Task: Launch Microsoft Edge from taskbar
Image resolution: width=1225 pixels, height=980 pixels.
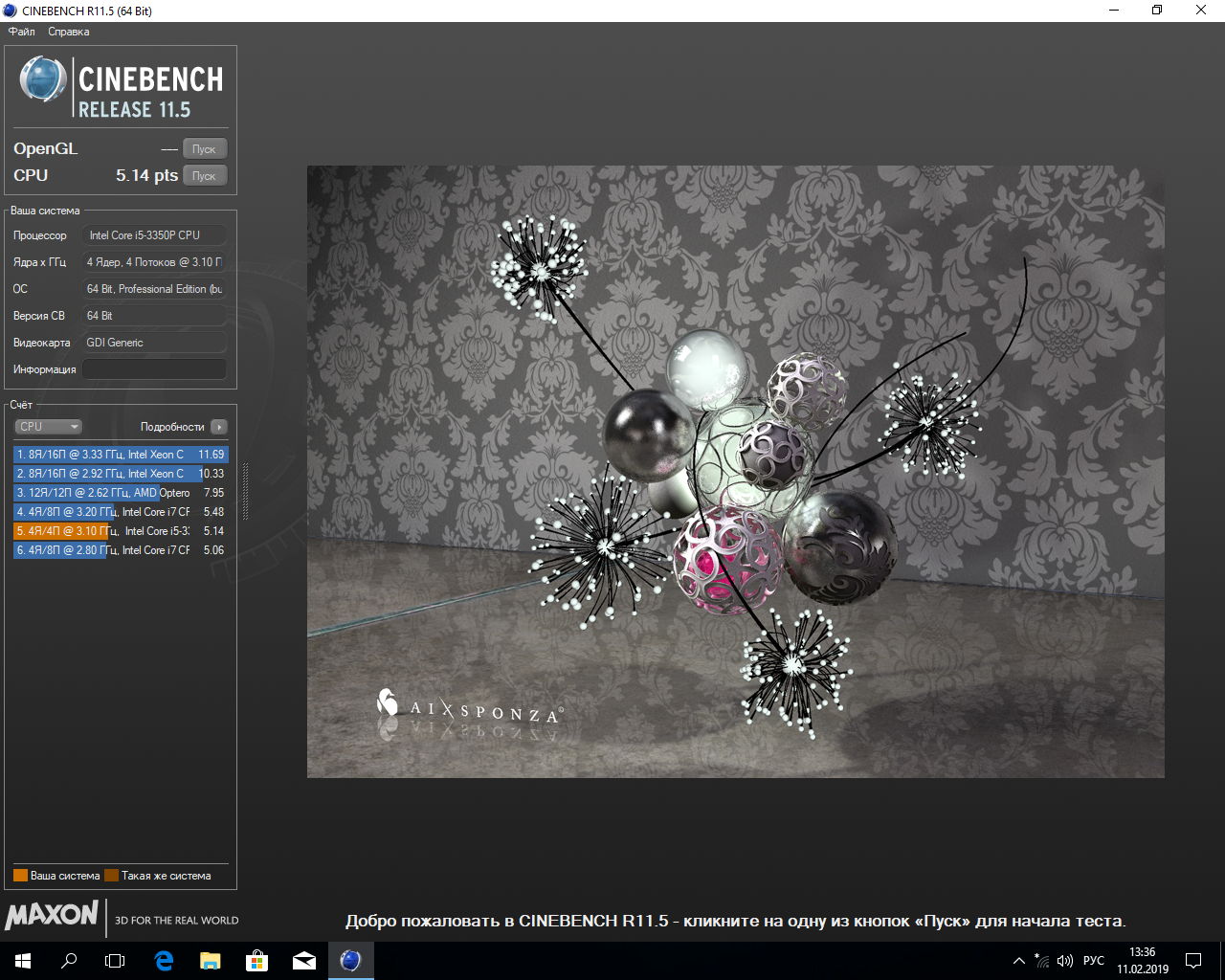Action: pos(164,961)
